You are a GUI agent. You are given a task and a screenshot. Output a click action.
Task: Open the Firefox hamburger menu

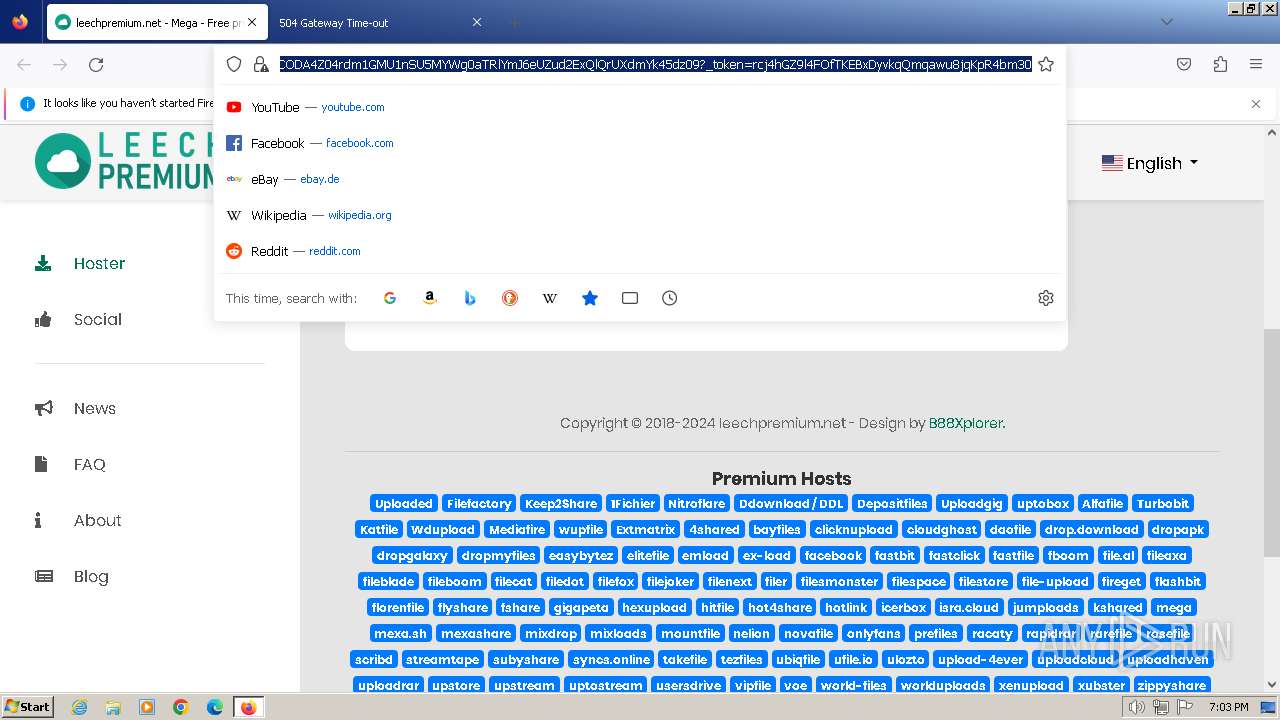click(x=1256, y=64)
